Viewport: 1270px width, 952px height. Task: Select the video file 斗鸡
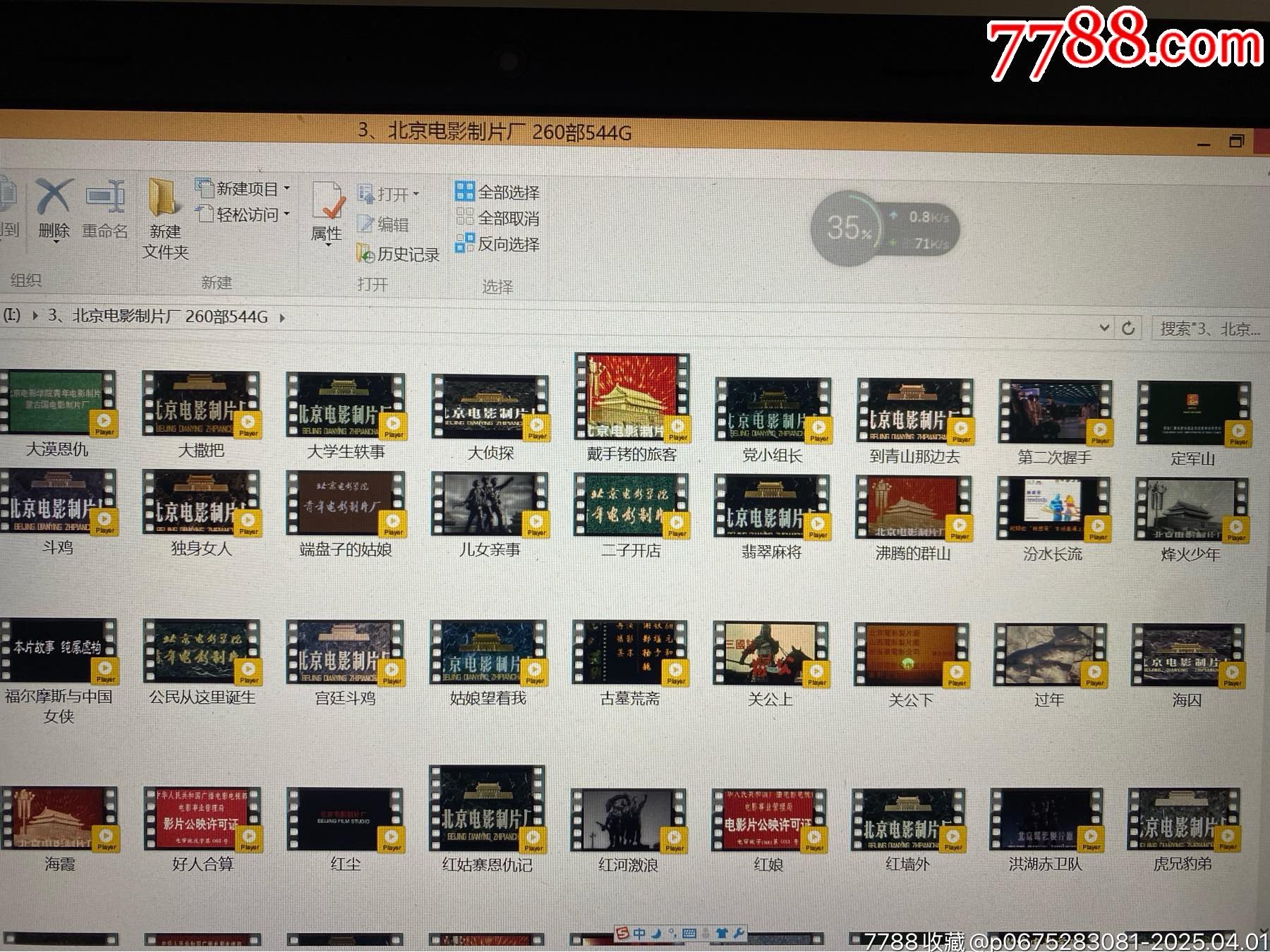(x=58, y=513)
